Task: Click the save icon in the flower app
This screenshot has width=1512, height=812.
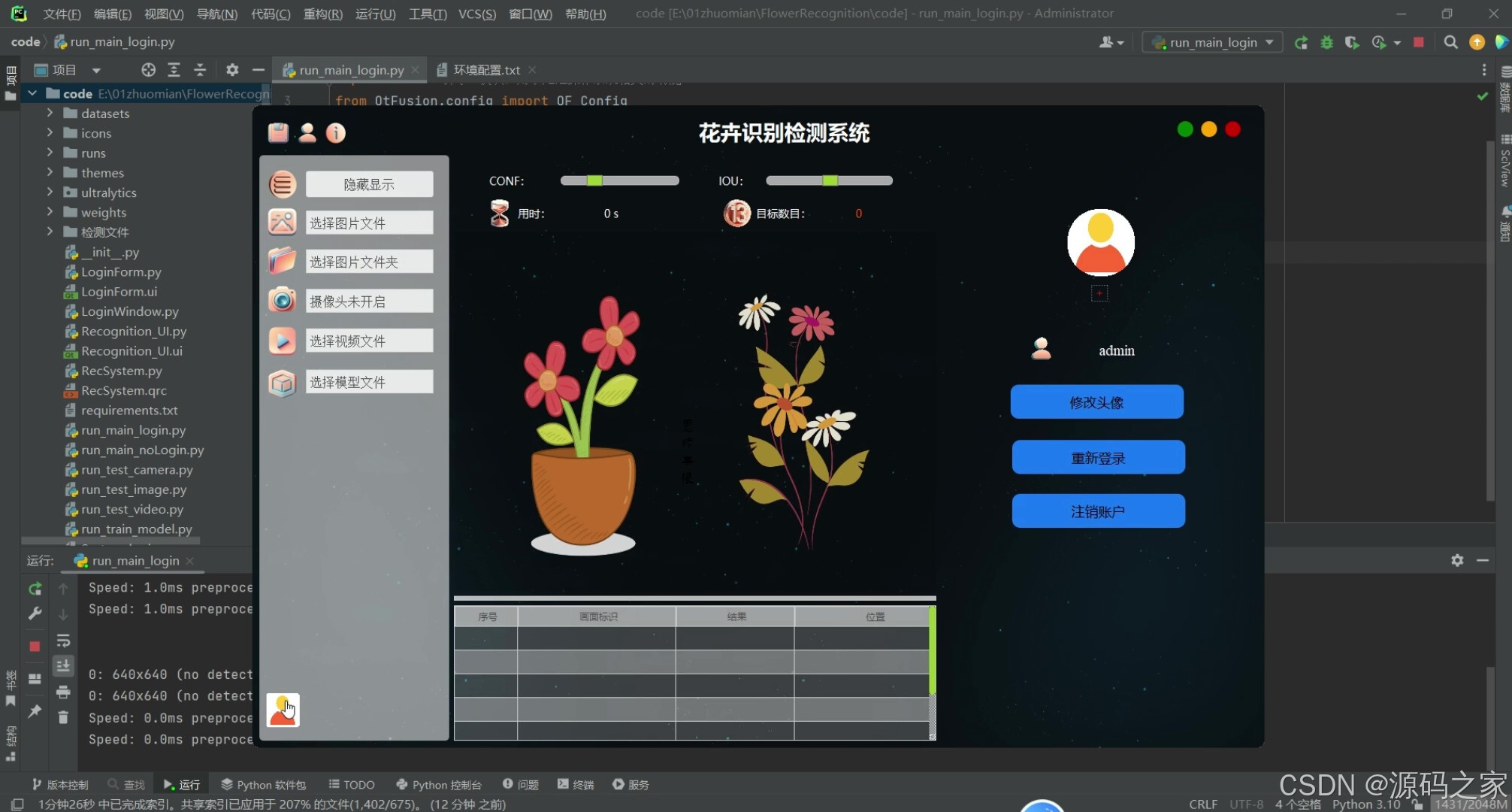Action: pyautogui.click(x=278, y=132)
